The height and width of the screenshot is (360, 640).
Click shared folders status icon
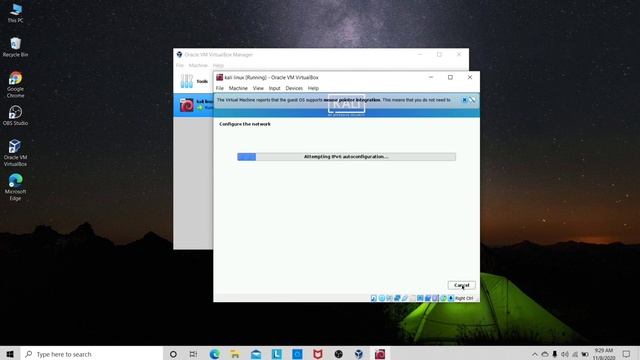tap(413, 298)
